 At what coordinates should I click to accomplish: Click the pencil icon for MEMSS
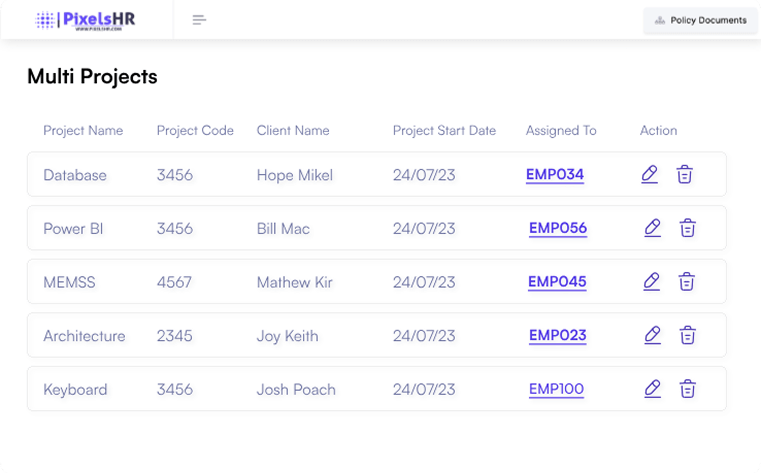click(652, 282)
